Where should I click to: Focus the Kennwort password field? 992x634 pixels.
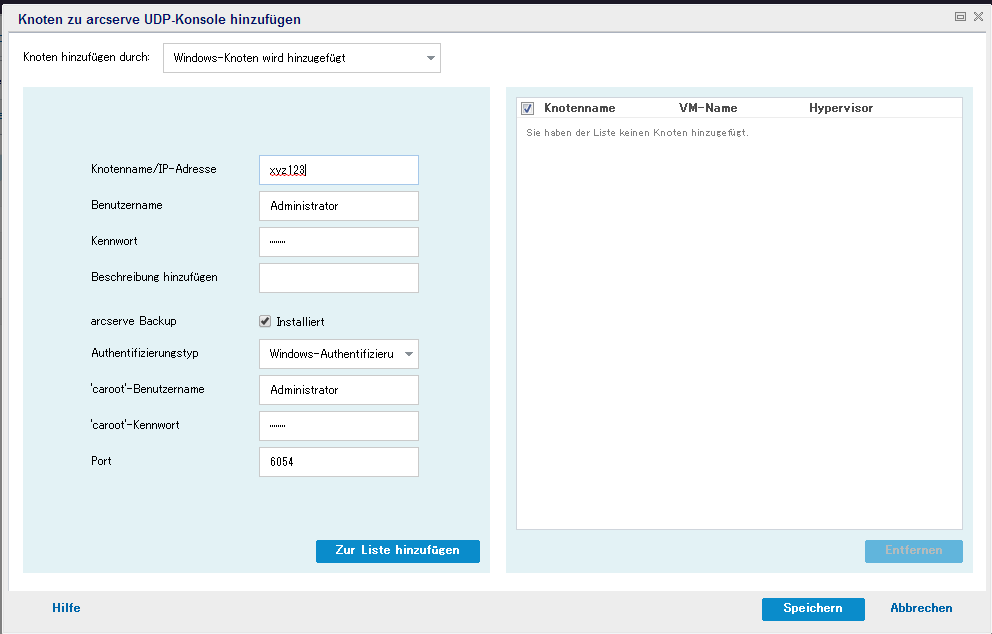point(338,242)
